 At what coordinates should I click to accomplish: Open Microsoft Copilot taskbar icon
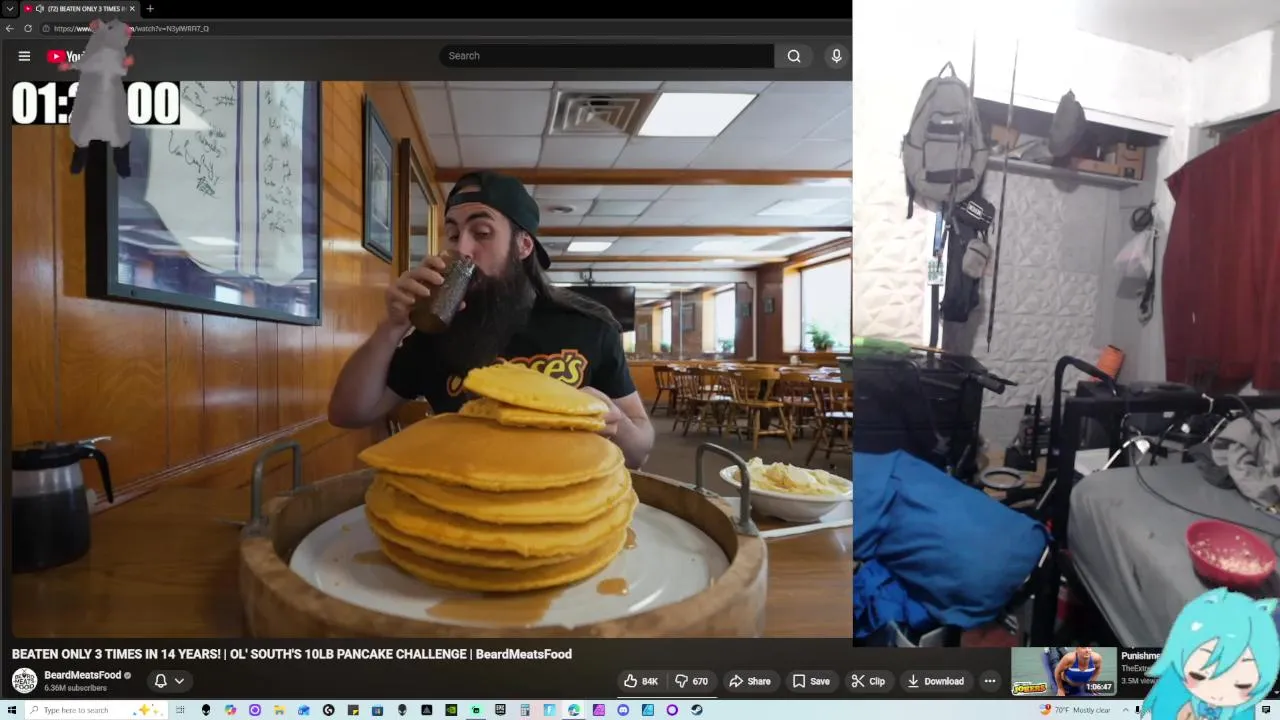tap(231, 710)
